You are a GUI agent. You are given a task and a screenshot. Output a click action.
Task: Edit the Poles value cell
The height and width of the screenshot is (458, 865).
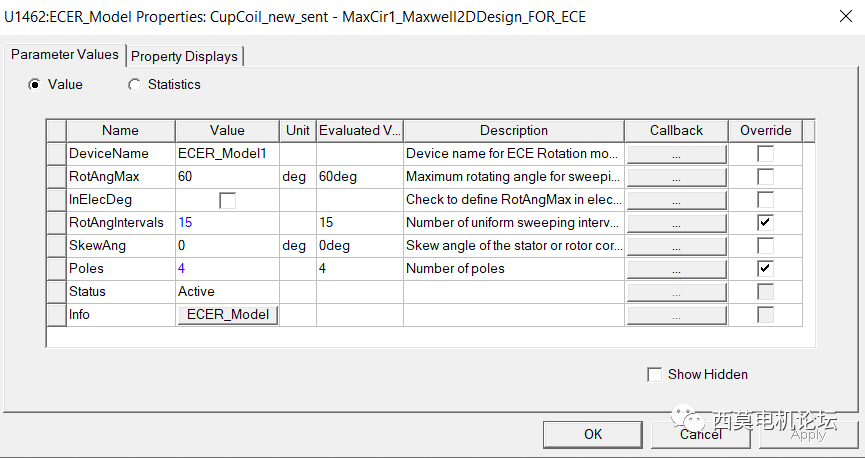click(227, 269)
